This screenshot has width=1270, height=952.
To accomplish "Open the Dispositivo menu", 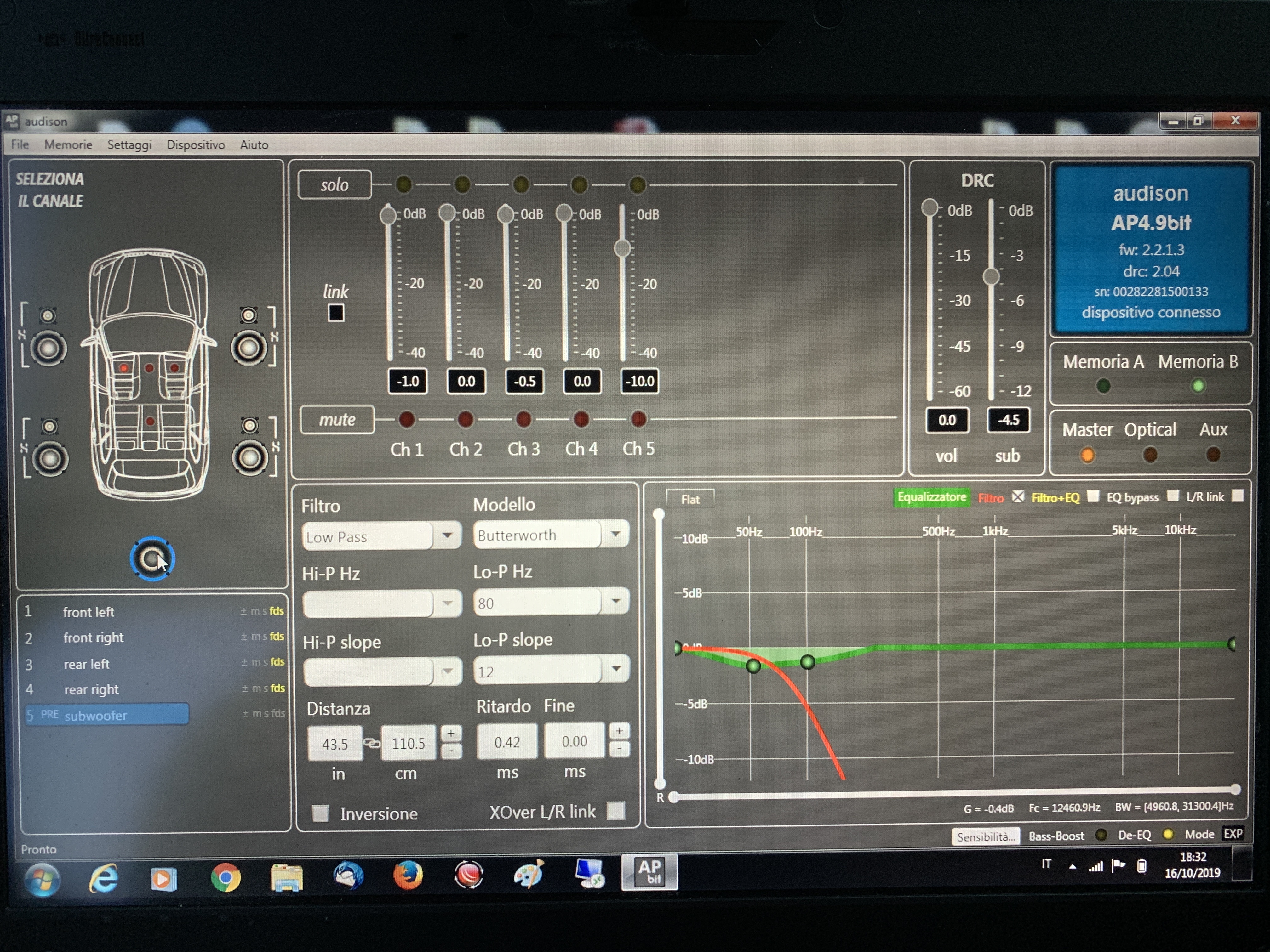I will pos(196,144).
